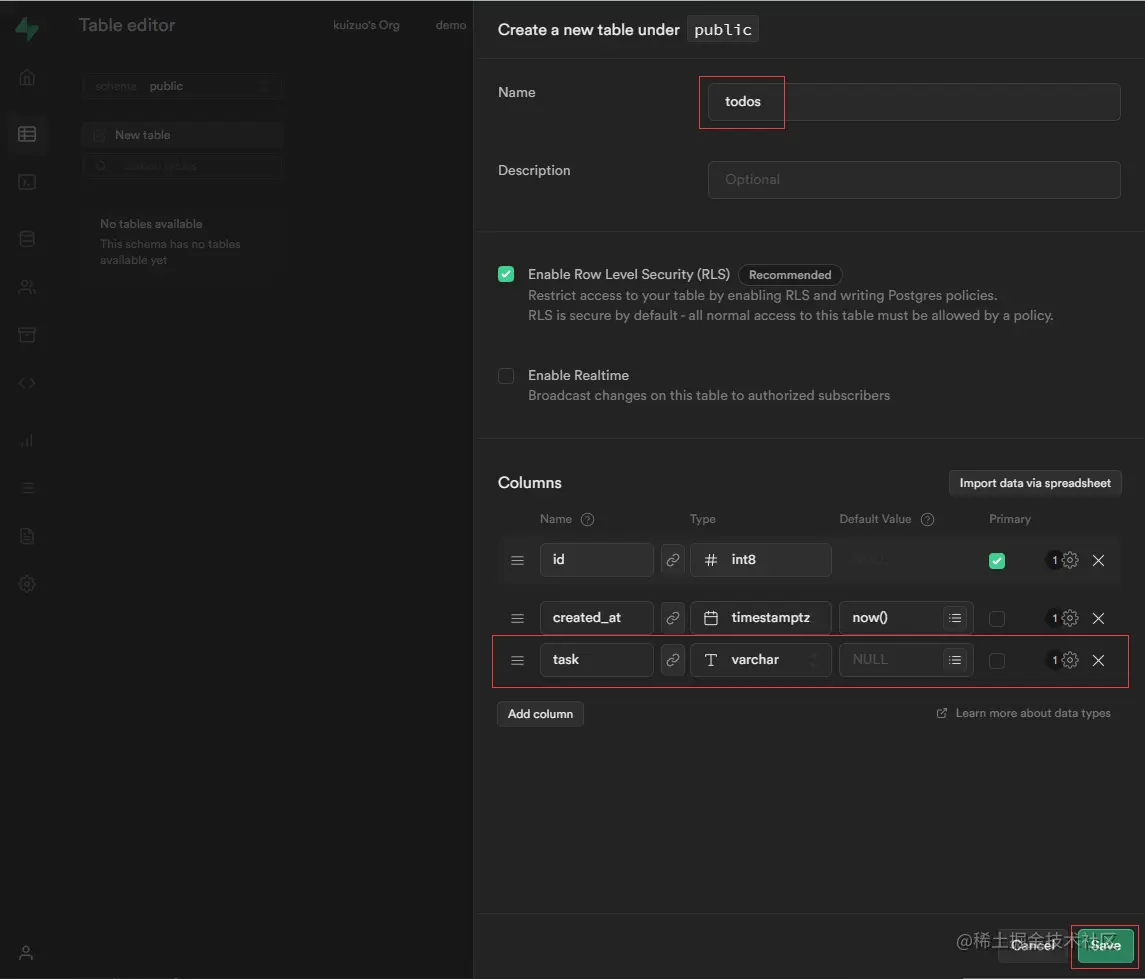Screen dimensions: 1145x979
Task: Toggle Enable Row Level Security checkbox
Action: pyautogui.click(x=506, y=274)
